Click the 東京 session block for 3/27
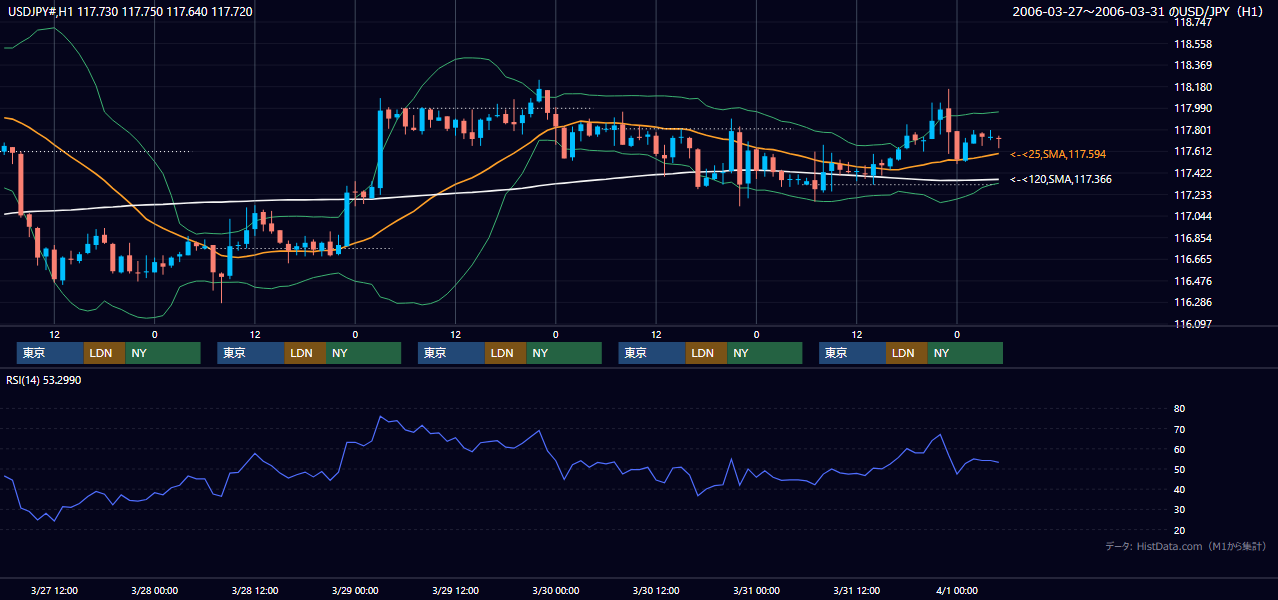The image size is (1278, 600). pos(50,353)
